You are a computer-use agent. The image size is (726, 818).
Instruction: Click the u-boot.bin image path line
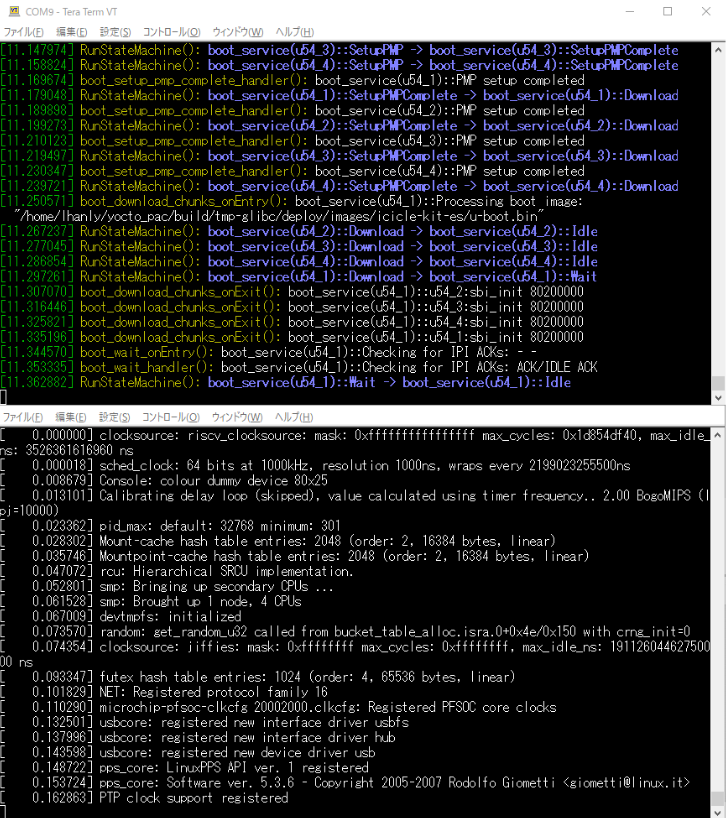[x=279, y=216]
